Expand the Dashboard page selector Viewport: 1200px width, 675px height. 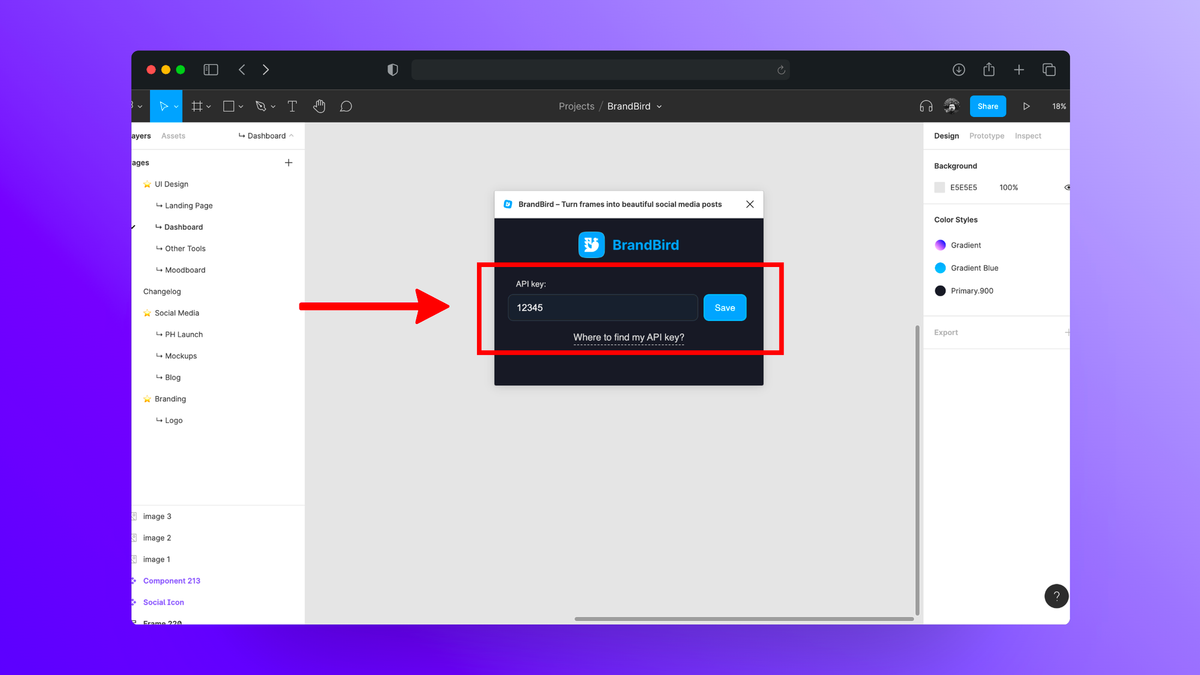pos(266,136)
